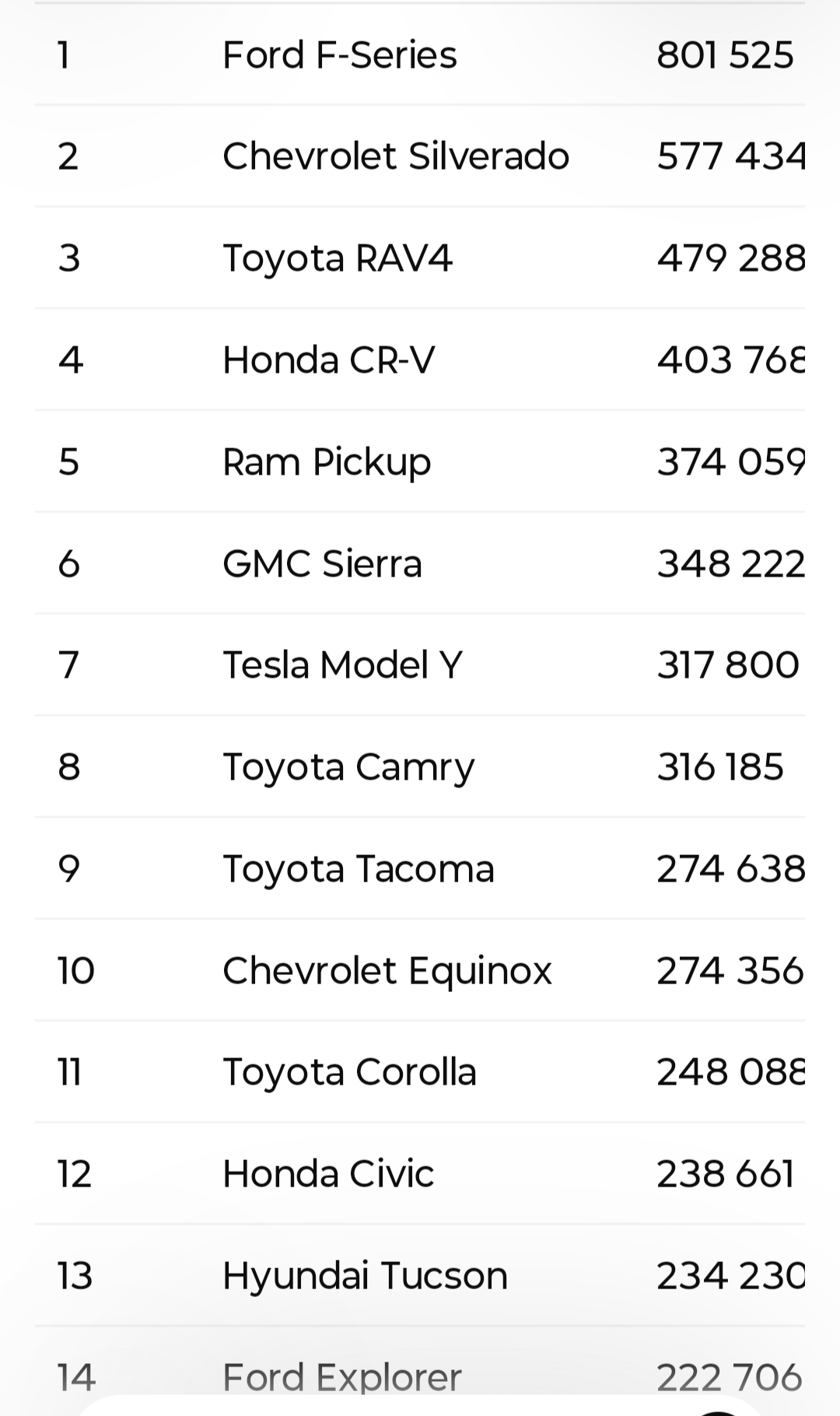Click the Chevrolet Equinox row
The image size is (840, 1416).
(x=387, y=971)
